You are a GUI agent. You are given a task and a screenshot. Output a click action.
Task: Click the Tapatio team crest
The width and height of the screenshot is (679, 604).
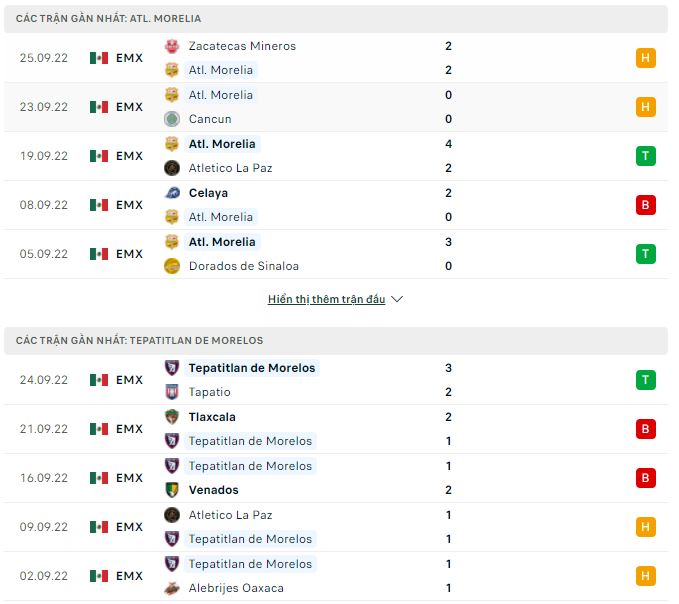pos(172,392)
